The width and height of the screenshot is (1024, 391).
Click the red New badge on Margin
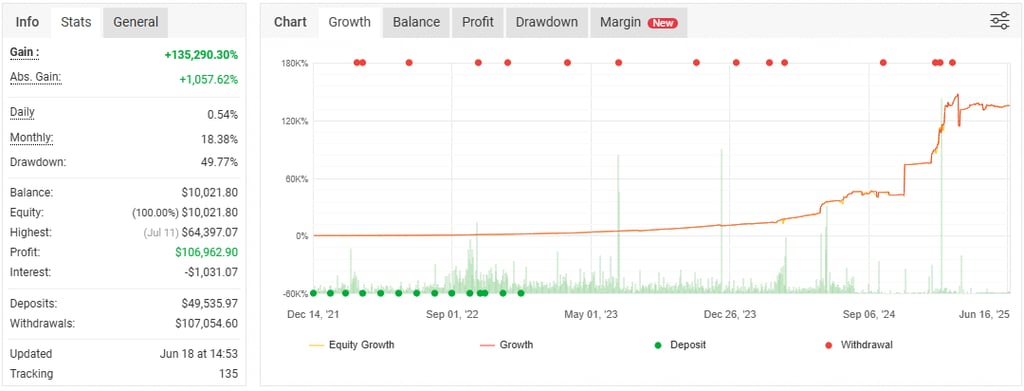click(663, 23)
